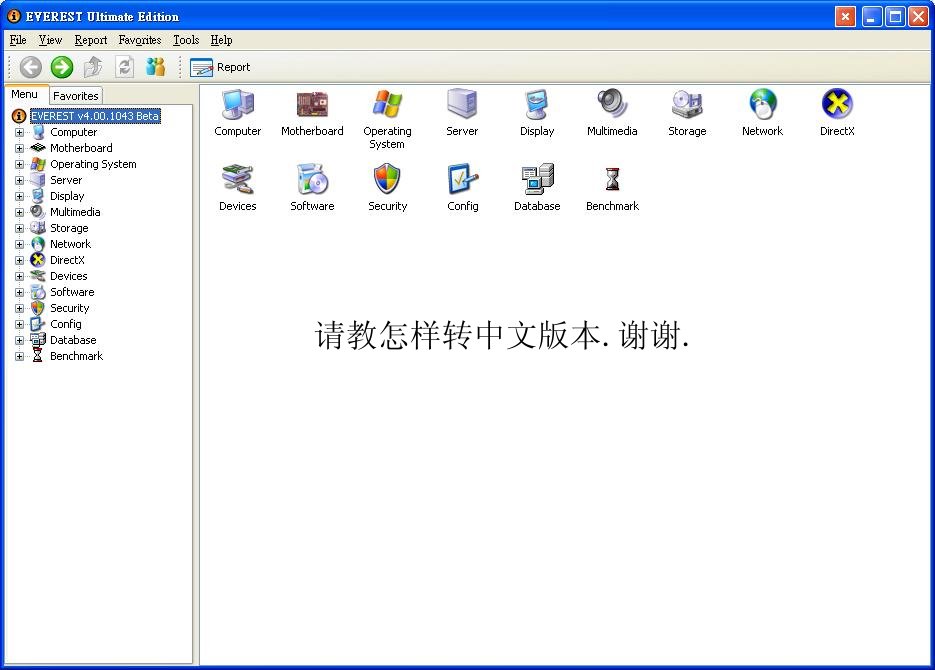Select Server in the tree
Image resolution: width=935 pixels, height=670 pixels.
[66, 180]
